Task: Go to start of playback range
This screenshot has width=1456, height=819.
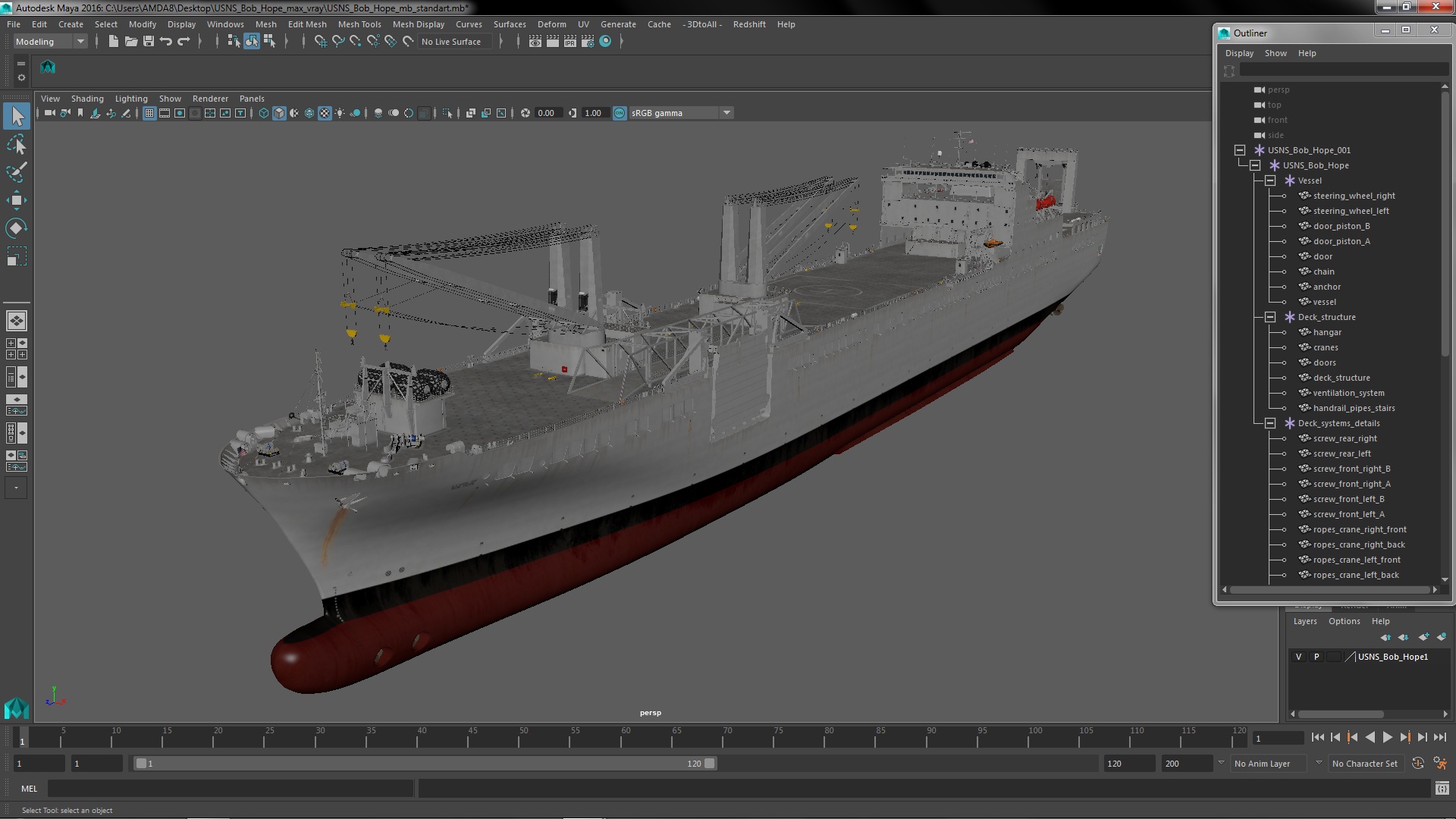Action: 1317,737
